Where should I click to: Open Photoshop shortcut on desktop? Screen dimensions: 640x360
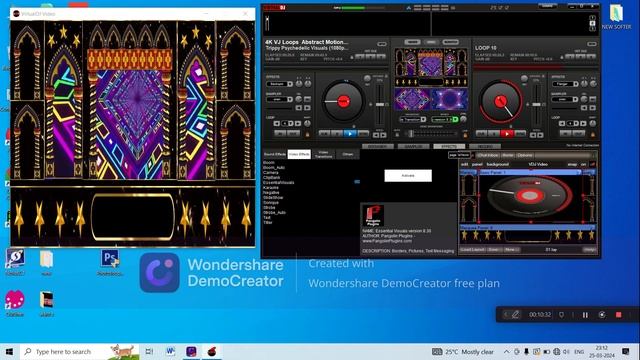pos(109,262)
